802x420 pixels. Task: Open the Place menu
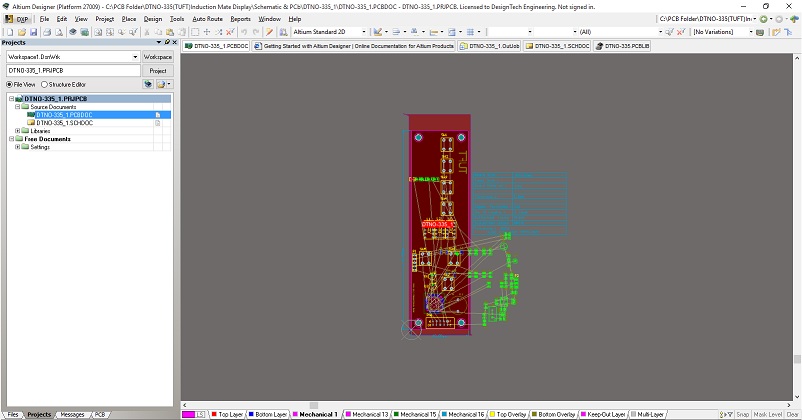[129, 19]
